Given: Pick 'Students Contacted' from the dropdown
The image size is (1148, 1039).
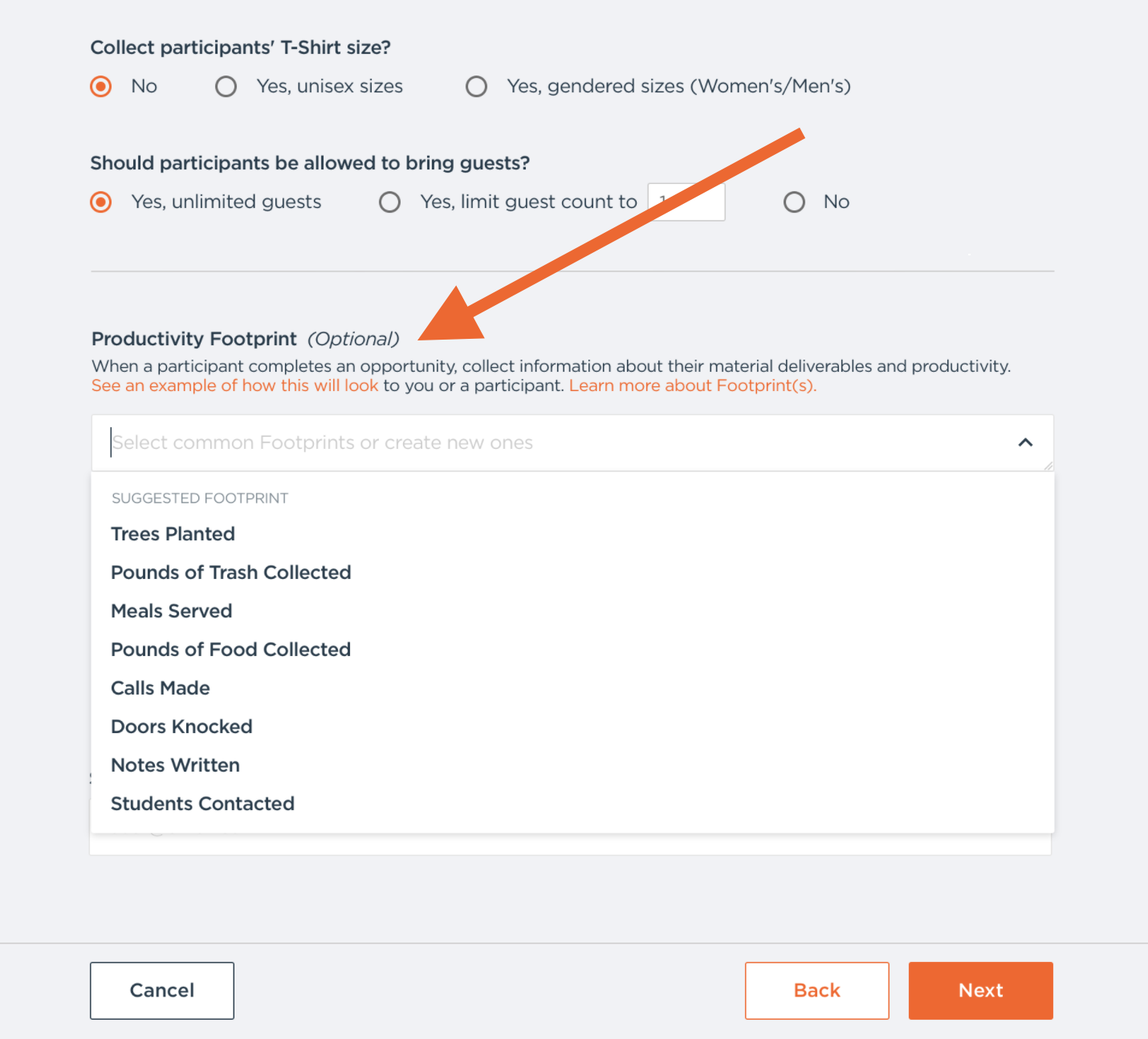Looking at the screenshot, I should [203, 804].
